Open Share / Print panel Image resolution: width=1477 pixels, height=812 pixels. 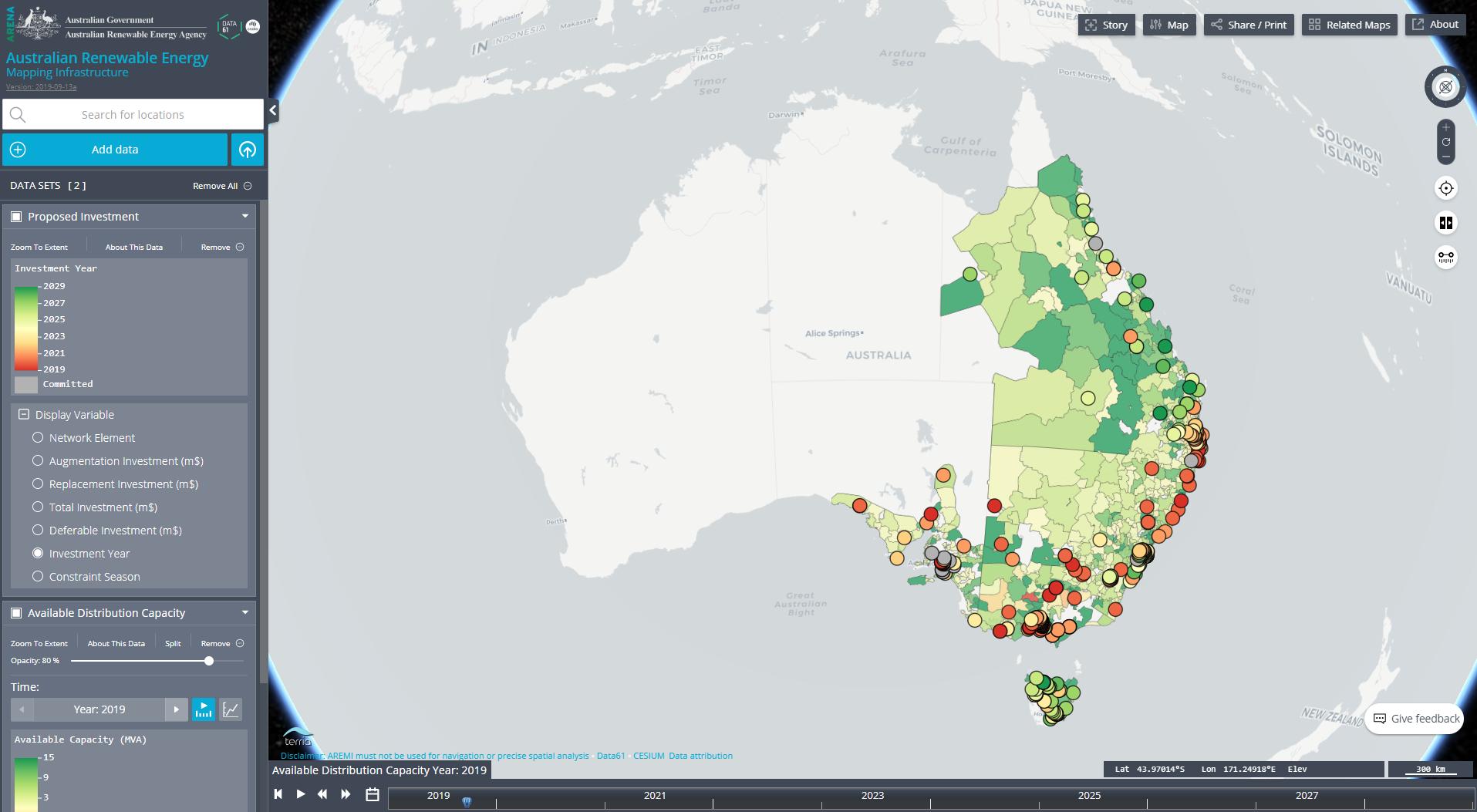(1249, 25)
